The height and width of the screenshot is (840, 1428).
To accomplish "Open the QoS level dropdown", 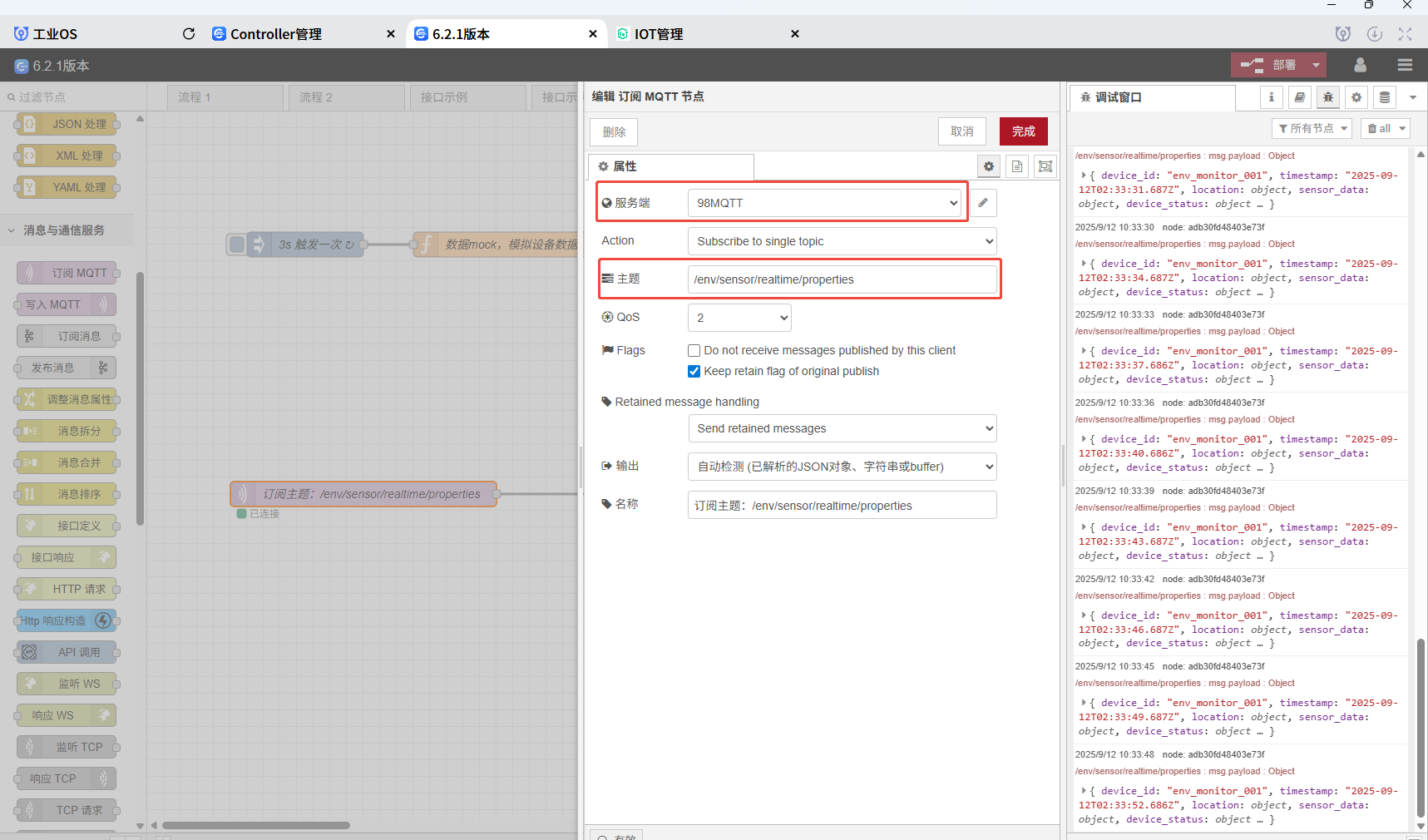I will pos(739,318).
